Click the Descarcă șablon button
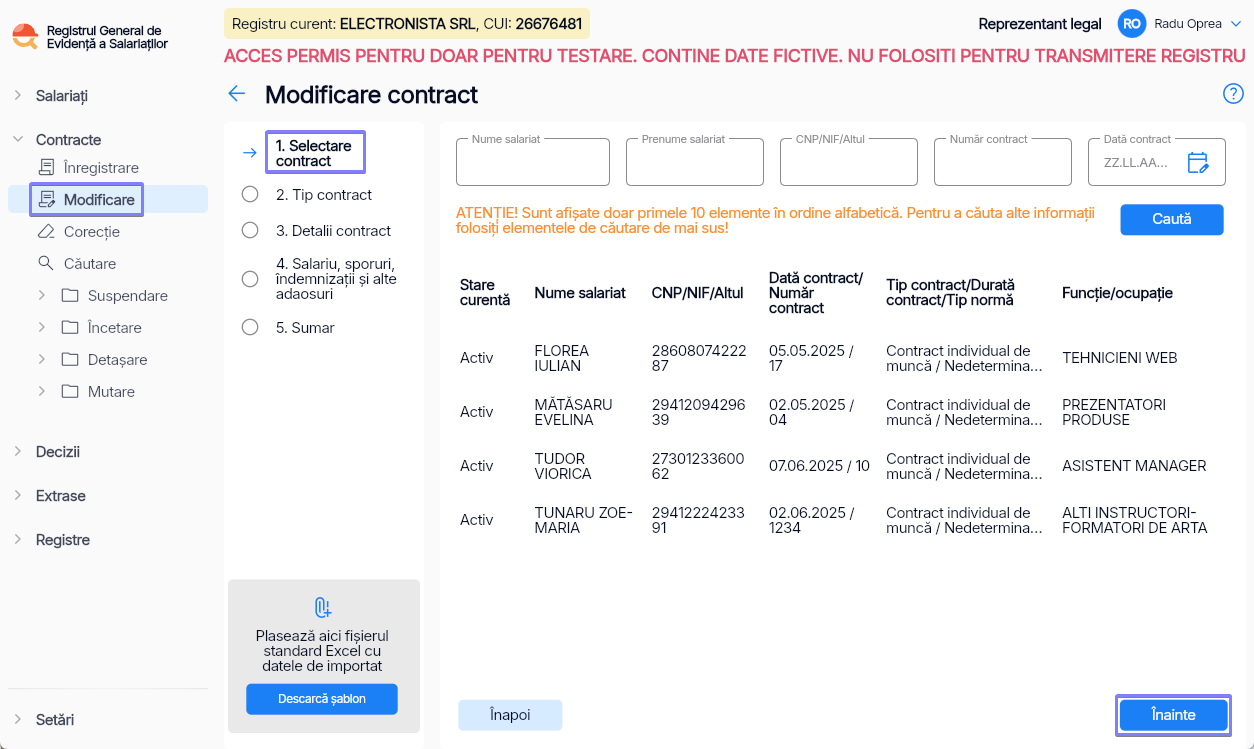The height and width of the screenshot is (749, 1254). coord(322,699)
